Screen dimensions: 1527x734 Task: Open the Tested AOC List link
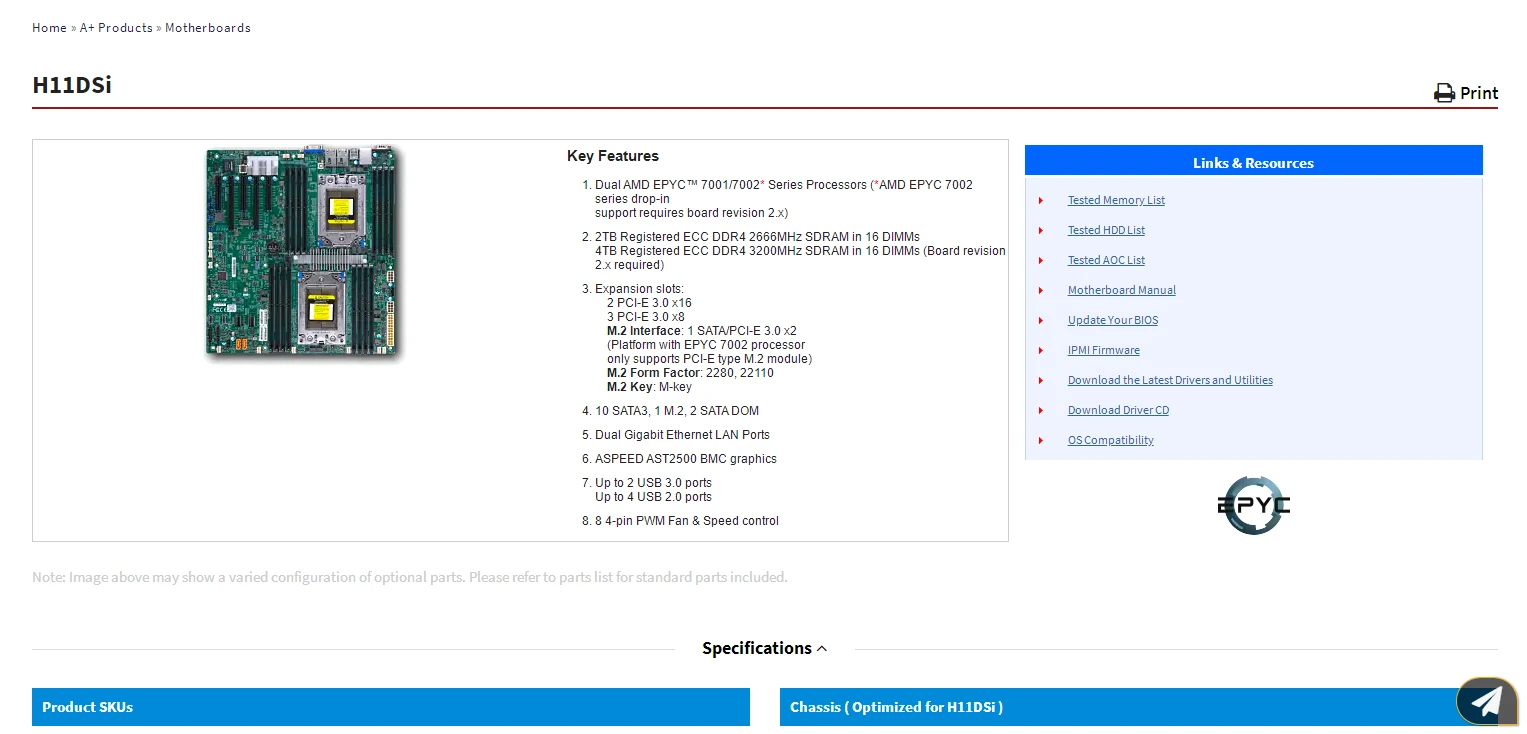[1106, 261]
